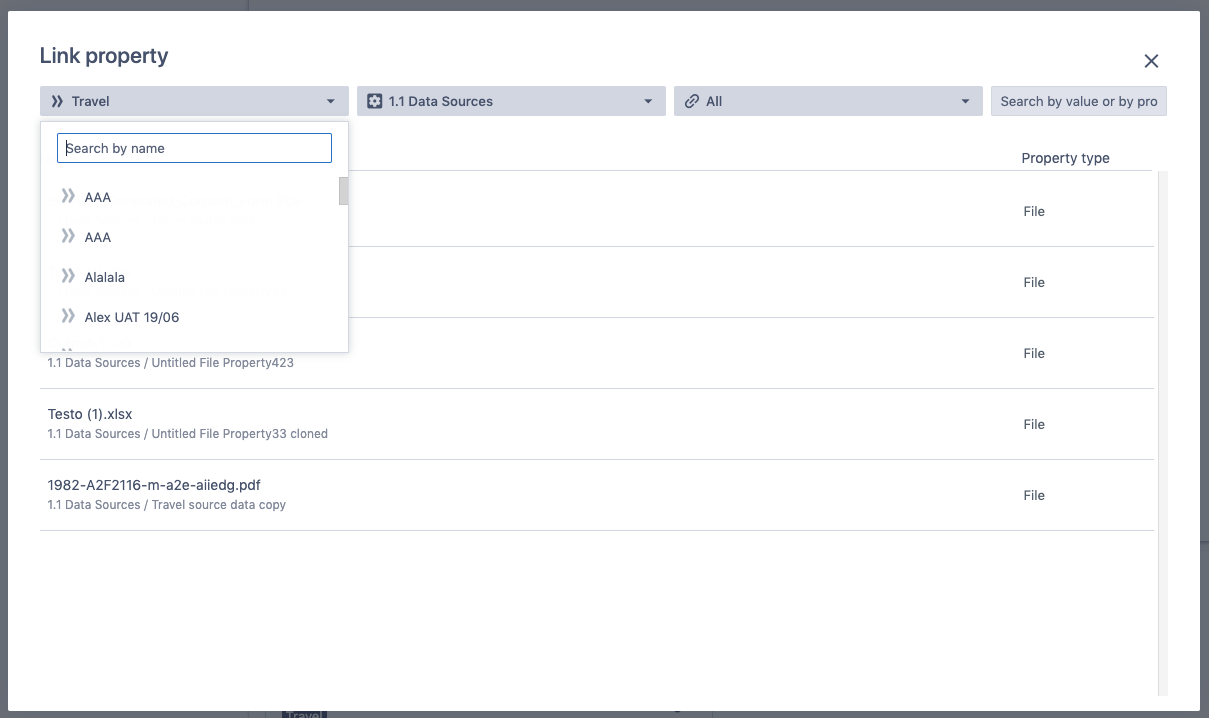The height and width of the screenshot is (718, 1209).
Task: Pick the first AAA option text
Action: tap(98, 197)
